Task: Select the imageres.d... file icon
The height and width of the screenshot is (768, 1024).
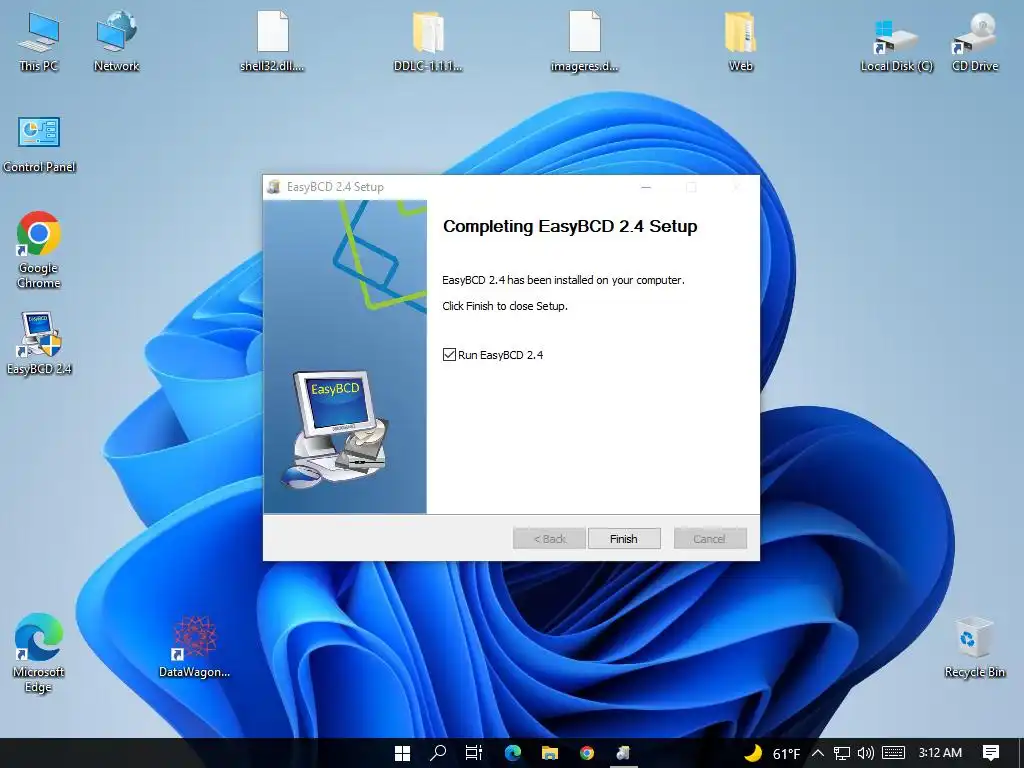Action: 584,40
